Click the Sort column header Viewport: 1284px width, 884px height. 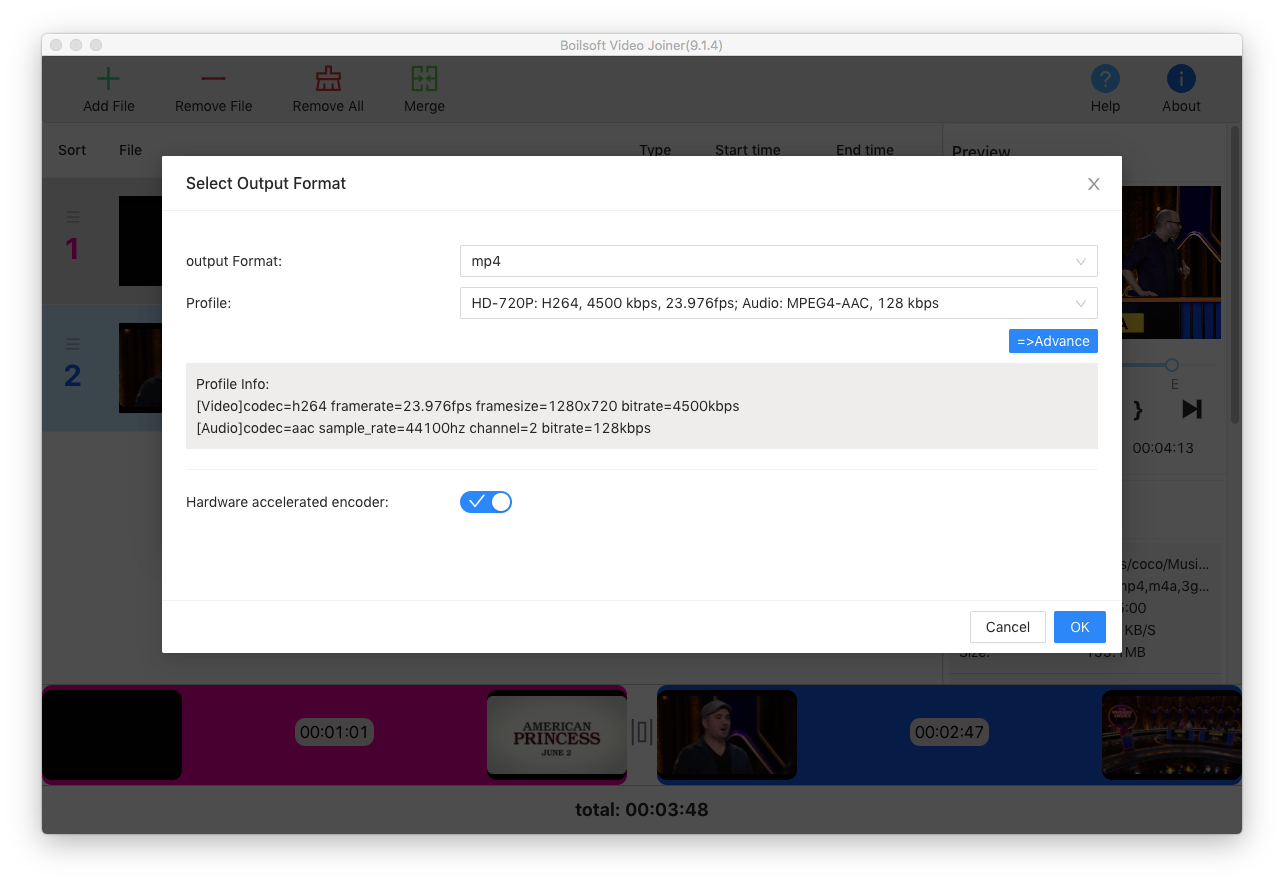(x=72, y=150)
